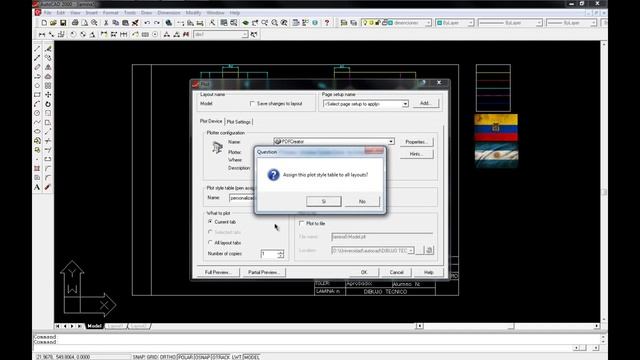Select the Rotate tool
This screenshot has width=640, height=360.
pyautogui.click(x=48, y=104)
